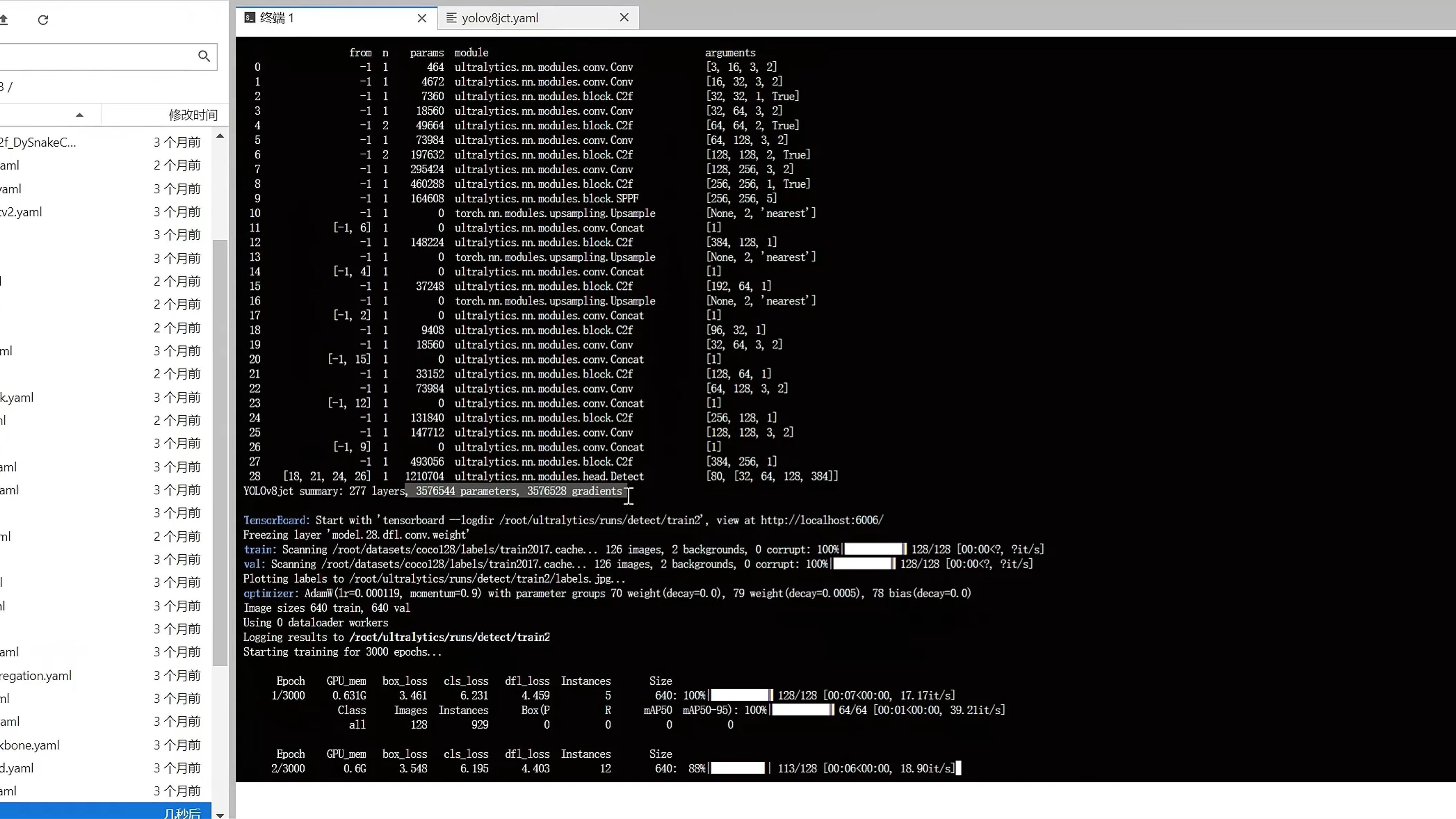The height and width of the screenshot is (819, 1456).
Task: Switch to the 终端 1 tab
Action: tap(336, 17)
